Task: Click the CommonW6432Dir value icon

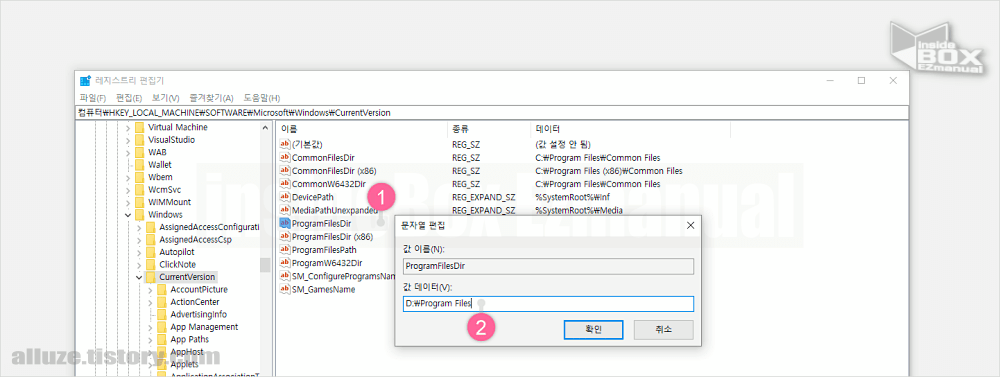Action: (x=285, y=184)
